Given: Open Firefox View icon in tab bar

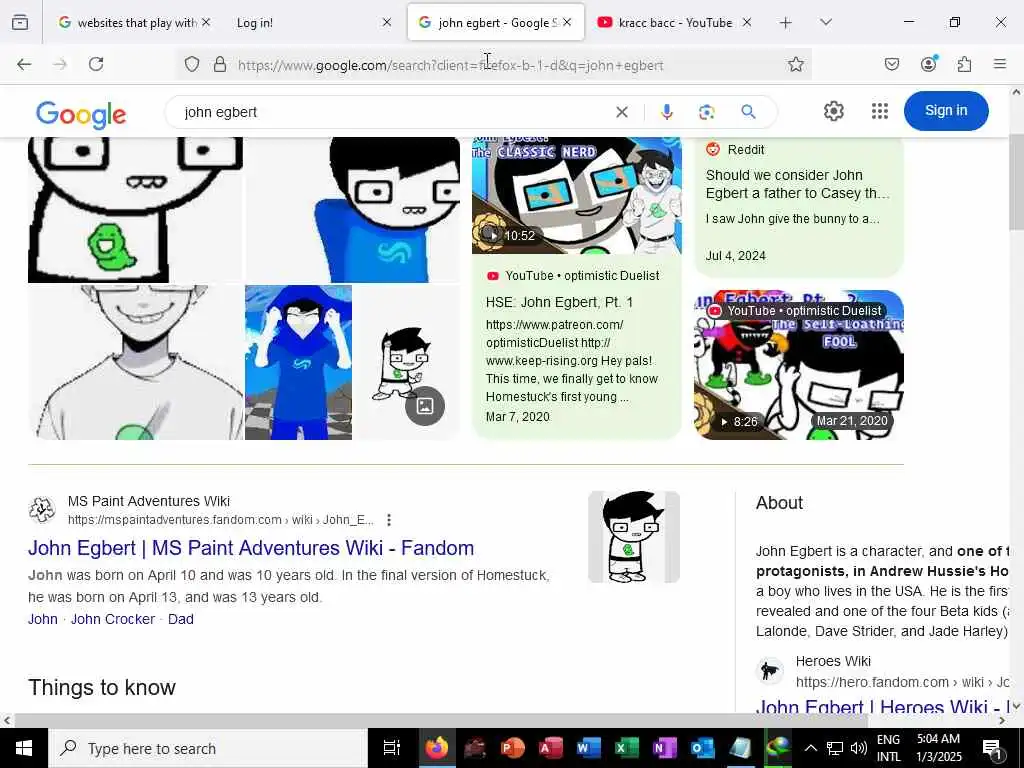Looking at the screenshot, I should point(20,23).
